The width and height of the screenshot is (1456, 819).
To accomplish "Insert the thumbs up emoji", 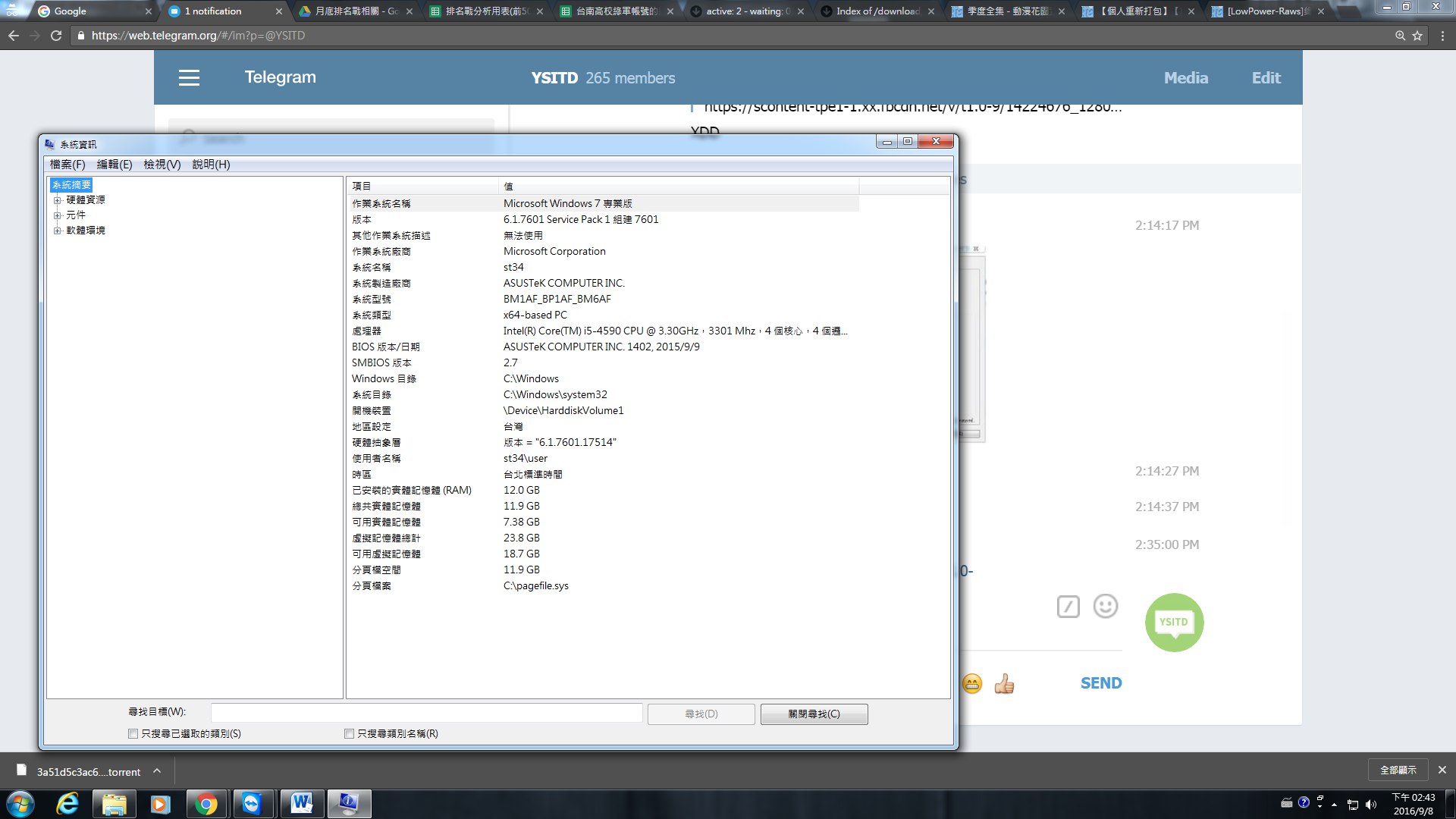I will [1004, 684].
